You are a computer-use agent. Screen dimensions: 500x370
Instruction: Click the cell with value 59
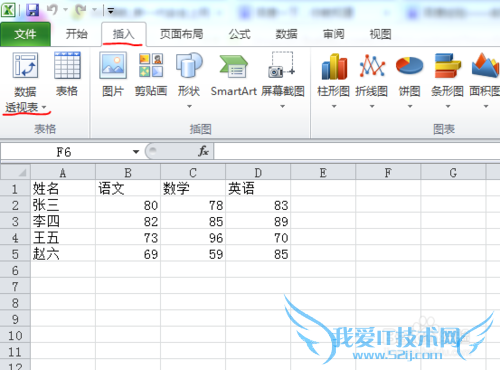pos(193,254)
